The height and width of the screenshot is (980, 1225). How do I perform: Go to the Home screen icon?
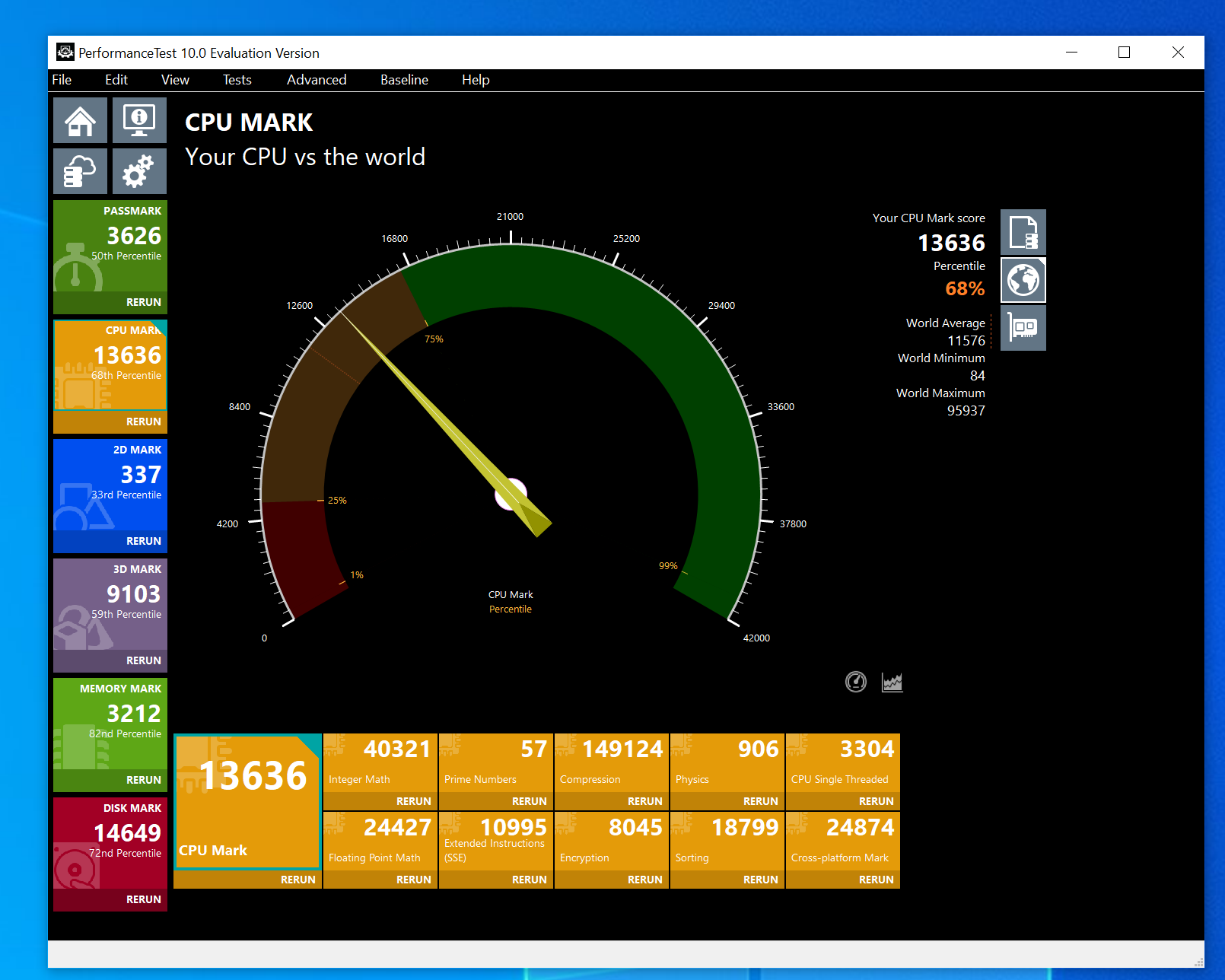tap(80, 120)
